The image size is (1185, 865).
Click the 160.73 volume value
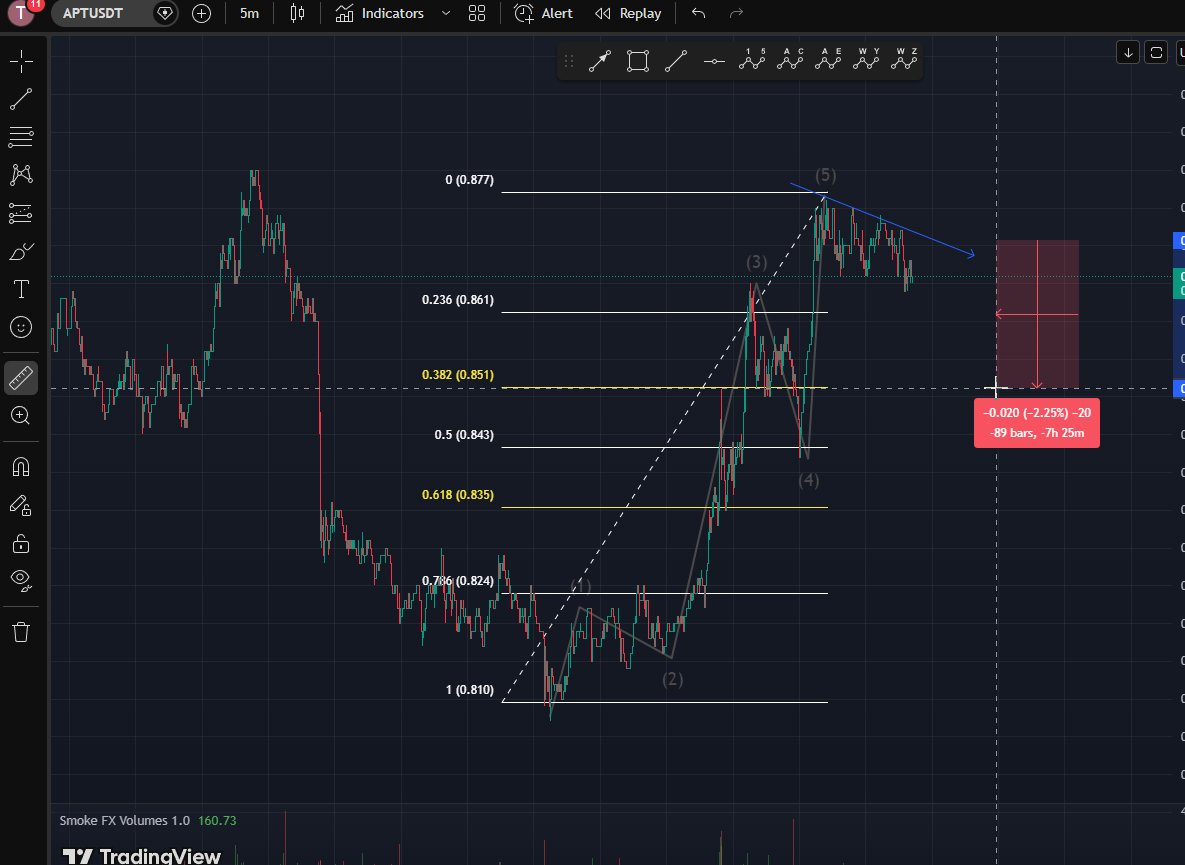pos(217,820)
